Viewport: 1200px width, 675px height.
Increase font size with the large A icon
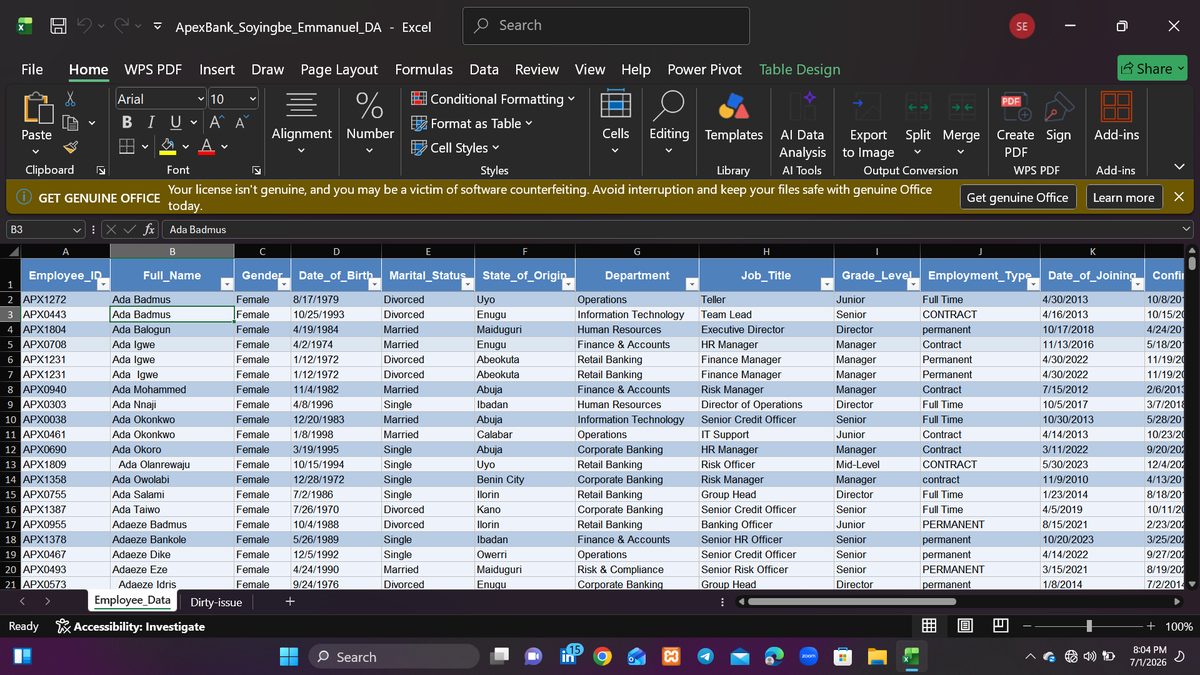219,123
